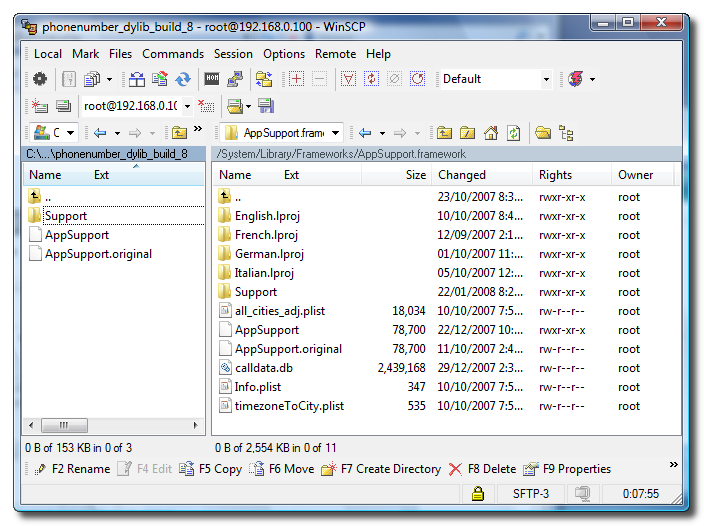This screenshot has height=526, width=704.
Task: Select German.lproj folder in remote panel
Action: tap(269, 254)
